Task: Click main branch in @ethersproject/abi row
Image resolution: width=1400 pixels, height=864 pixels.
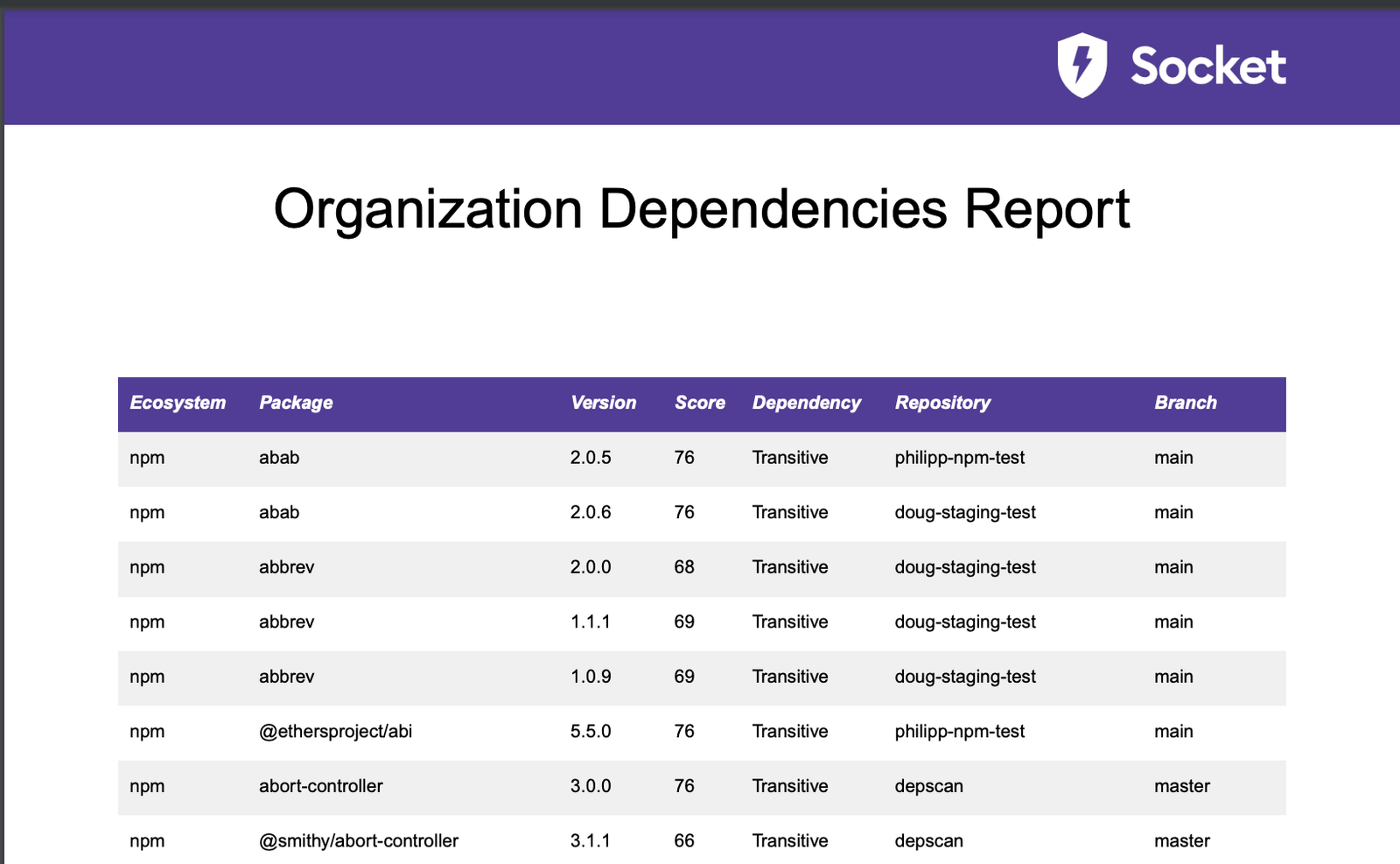Action: pyautogui.click(x=1173, y=731)
